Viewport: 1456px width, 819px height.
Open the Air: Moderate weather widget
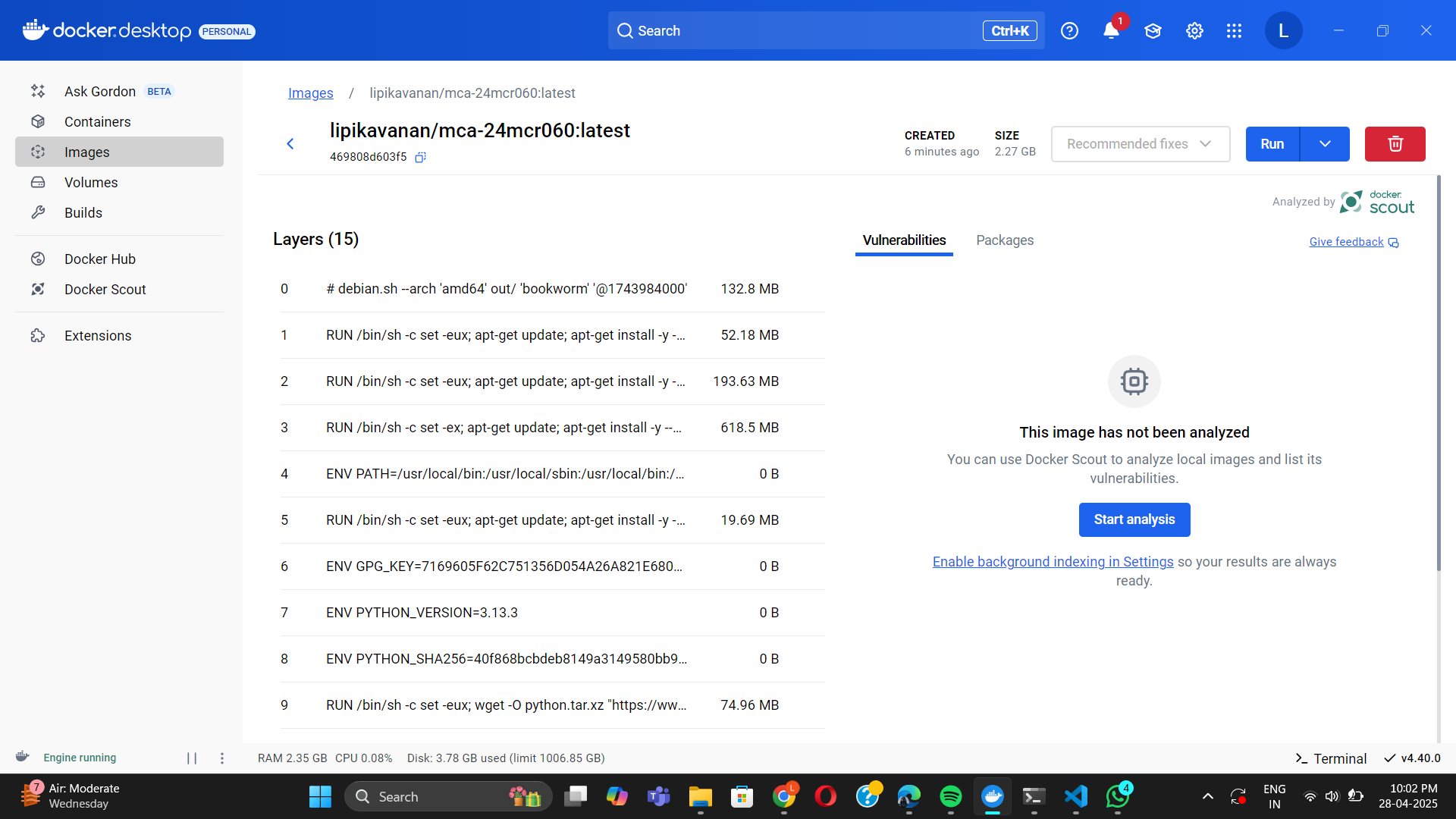pyautogui.click(x=71, y=796)
